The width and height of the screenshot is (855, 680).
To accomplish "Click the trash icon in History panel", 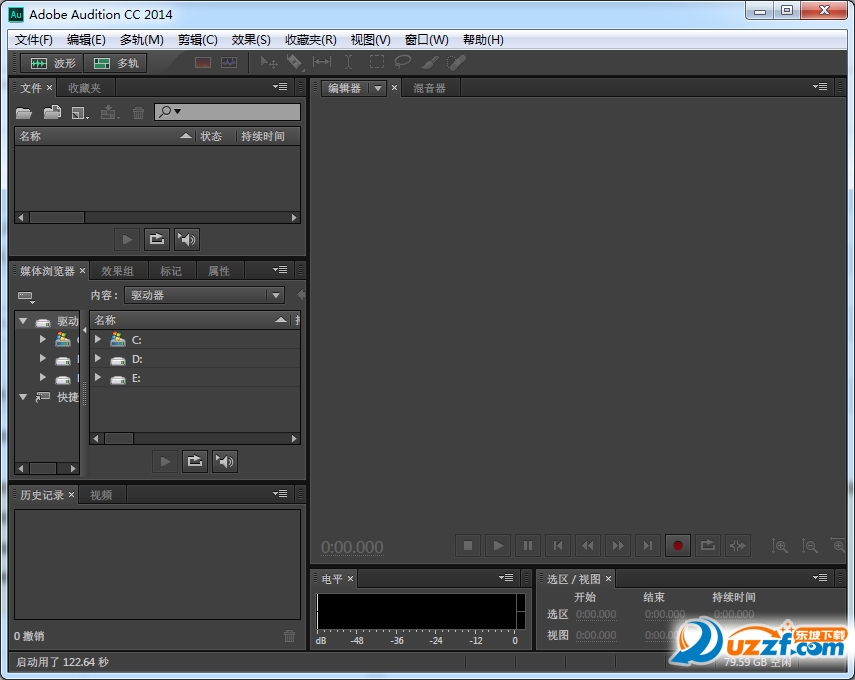I will [289, 635].
